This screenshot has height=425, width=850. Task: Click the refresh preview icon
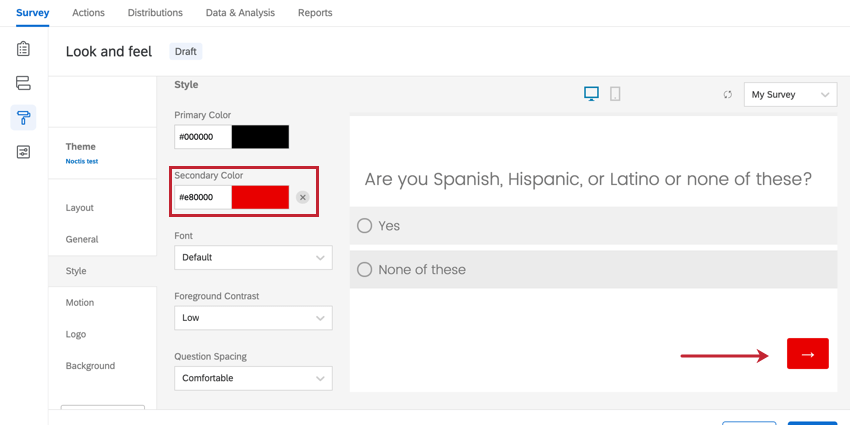pos(728,95)
